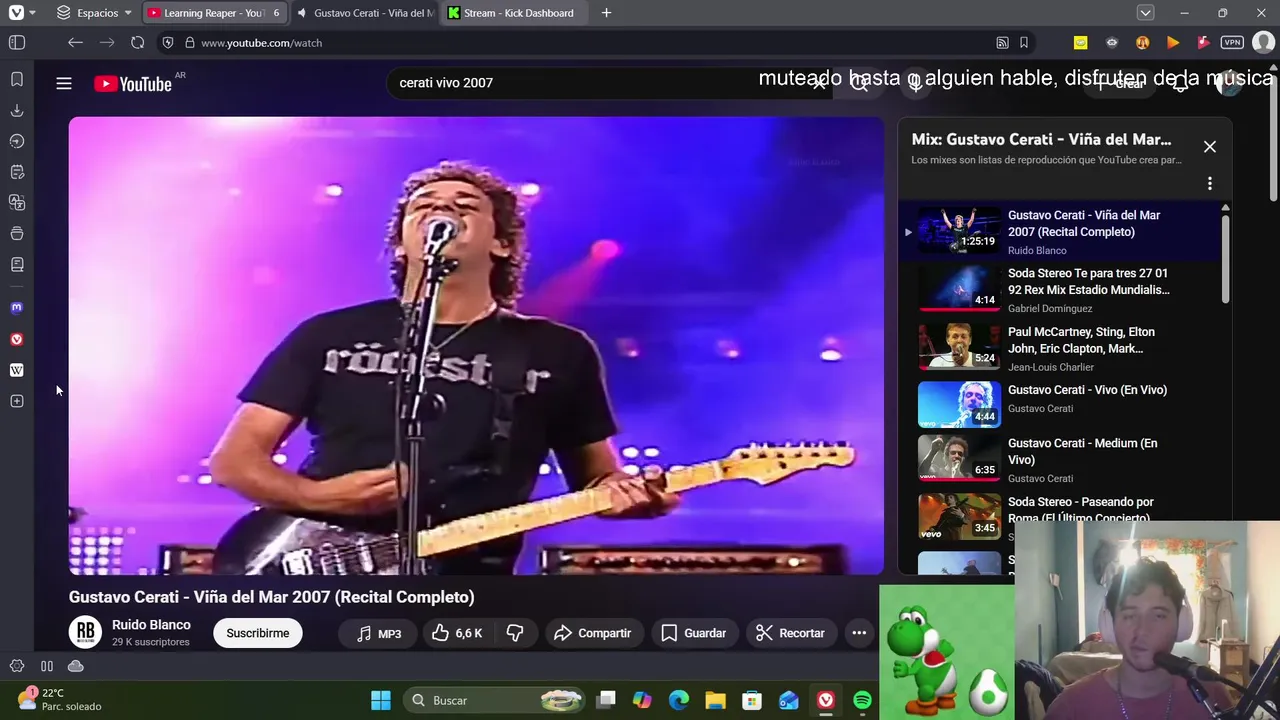Open Vivaldi settings gear in status bar
1280x720 pixels.
(x=17, y=666)
